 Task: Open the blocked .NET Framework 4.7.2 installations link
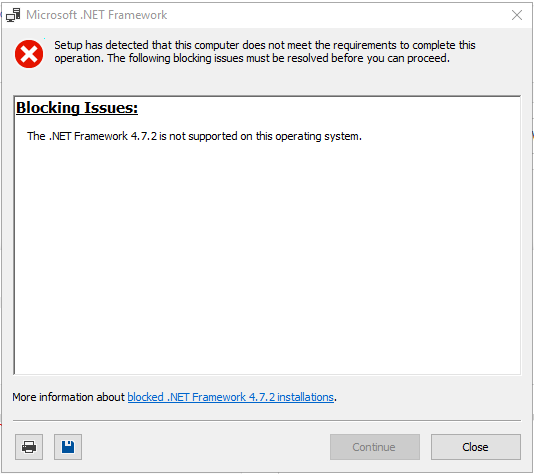[x=231, y=397]
